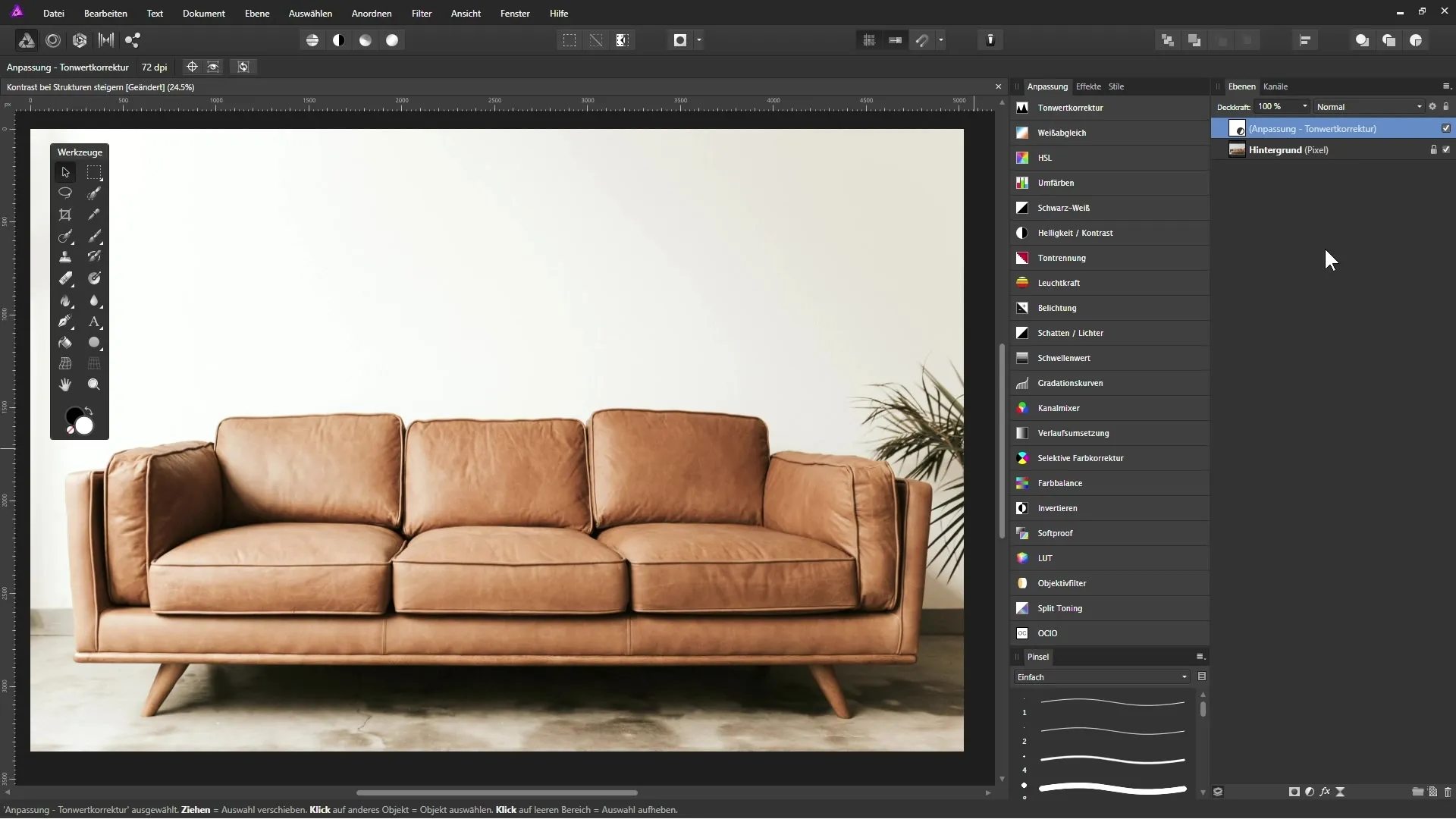Add a Selektive Farbkorrektur adjustment

point(1110,458)
